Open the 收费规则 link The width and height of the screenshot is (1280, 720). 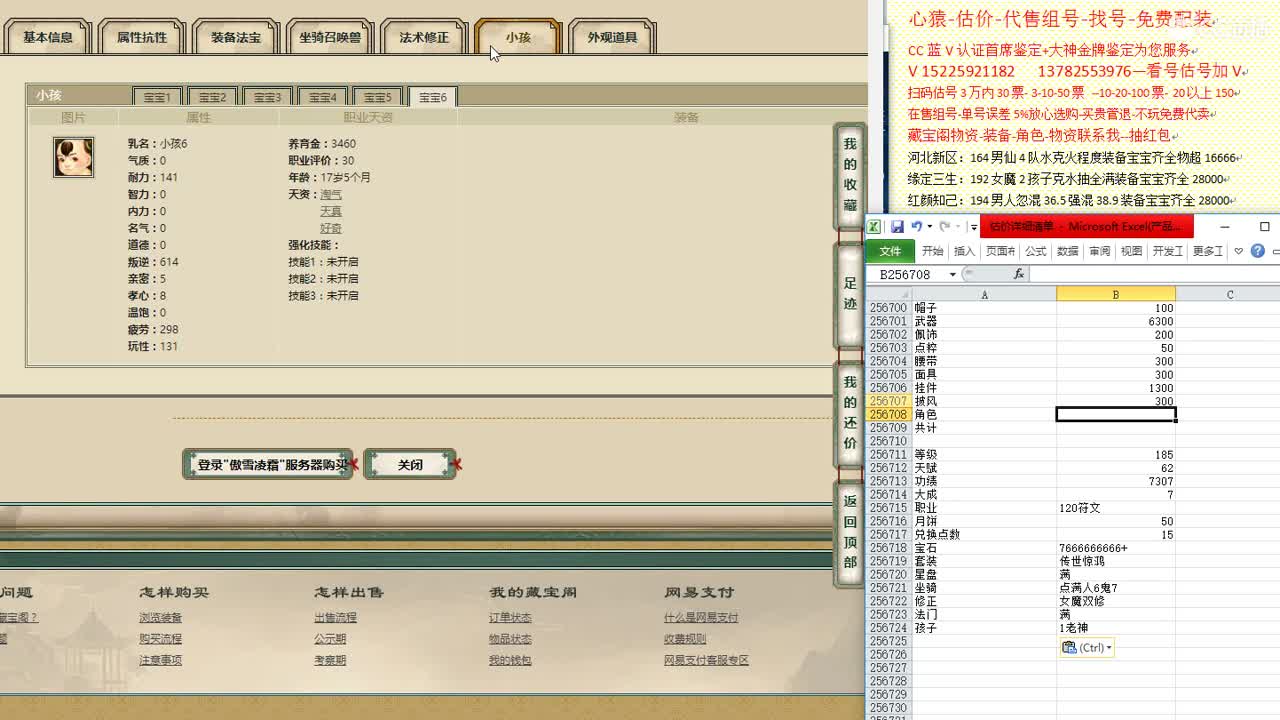click(685, 639)
